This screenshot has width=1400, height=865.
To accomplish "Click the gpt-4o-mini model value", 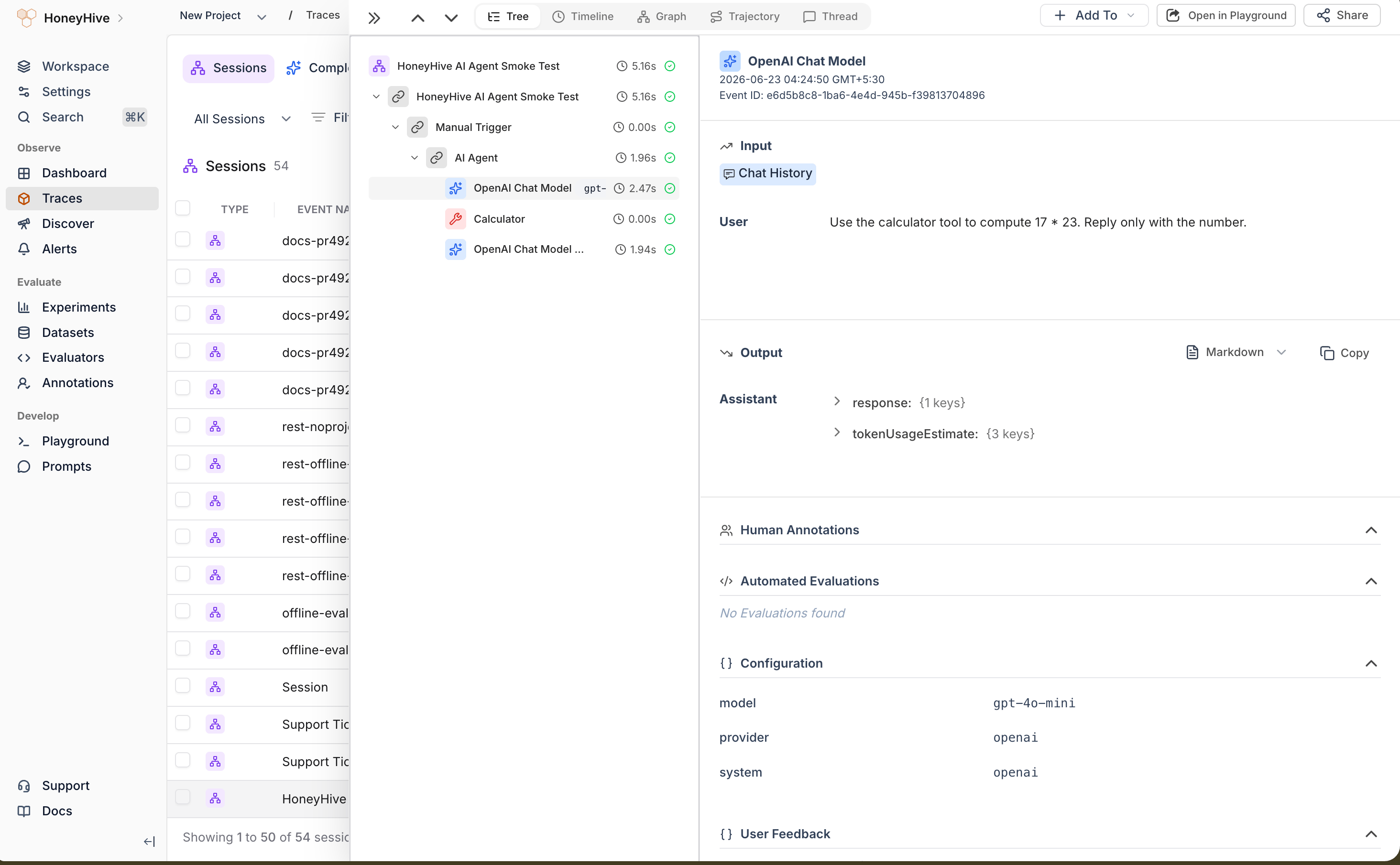I will click(x=1034, y=703).
